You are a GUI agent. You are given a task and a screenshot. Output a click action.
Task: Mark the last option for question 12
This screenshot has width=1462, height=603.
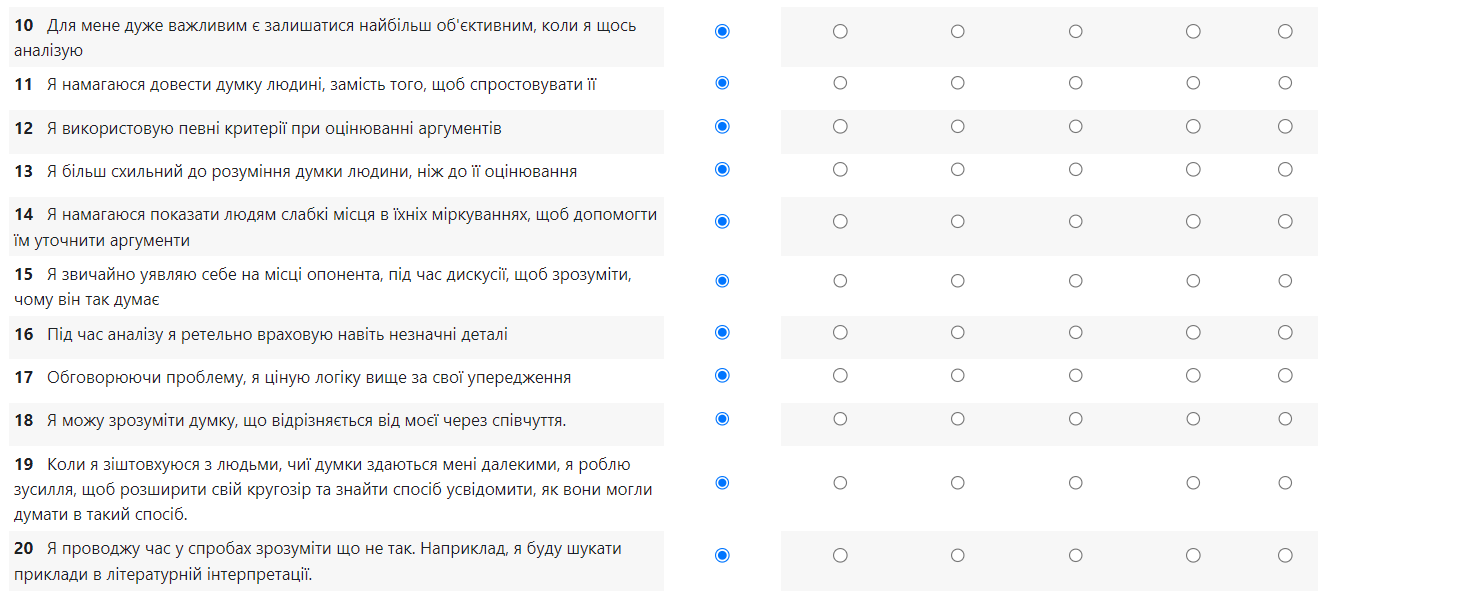(1285, 127)
